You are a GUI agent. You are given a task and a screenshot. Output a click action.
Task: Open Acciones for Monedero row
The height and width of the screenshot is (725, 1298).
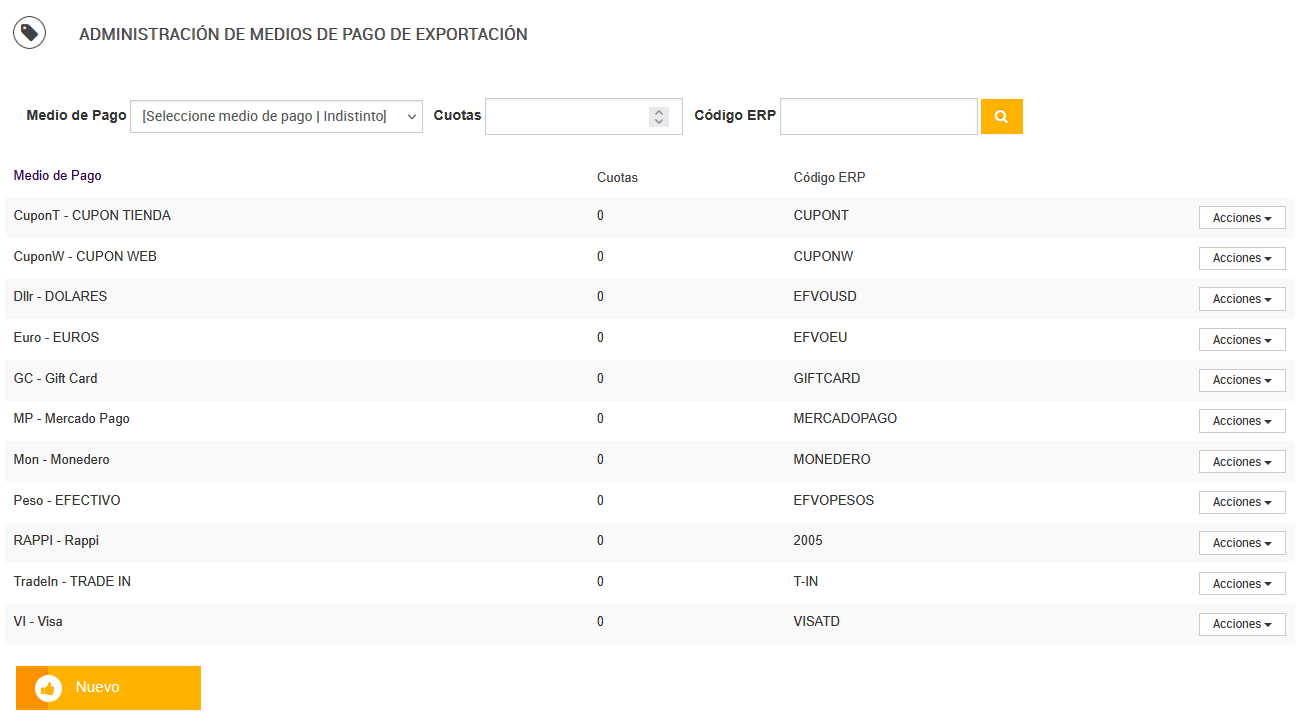1241,462
